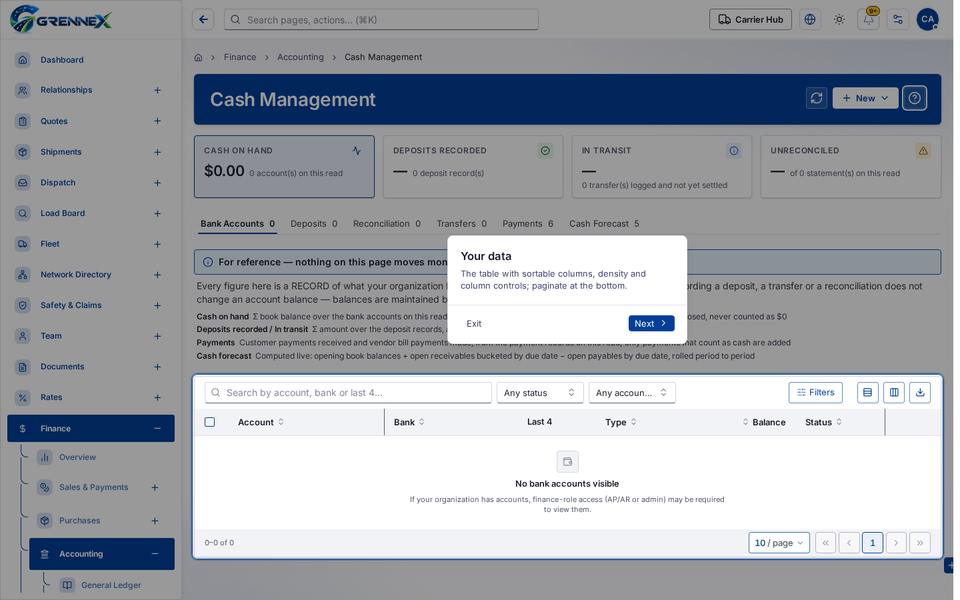The width and height of the screenshot is (960, 600).
Task: Sort the table by Account column
Action: click(x=261, y=422)
